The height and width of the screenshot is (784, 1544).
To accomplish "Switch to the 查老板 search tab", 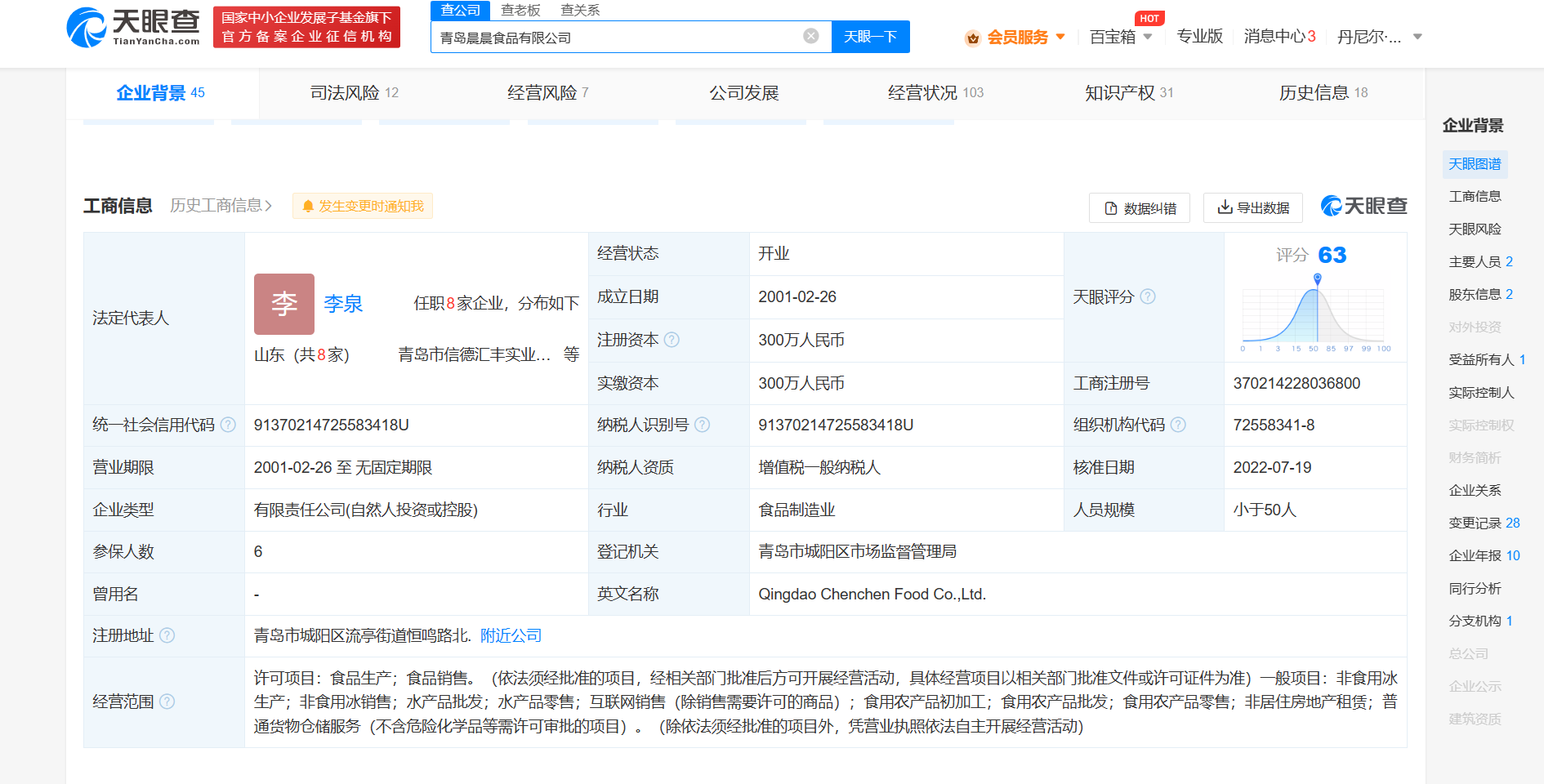I will [x=520, y=10].
